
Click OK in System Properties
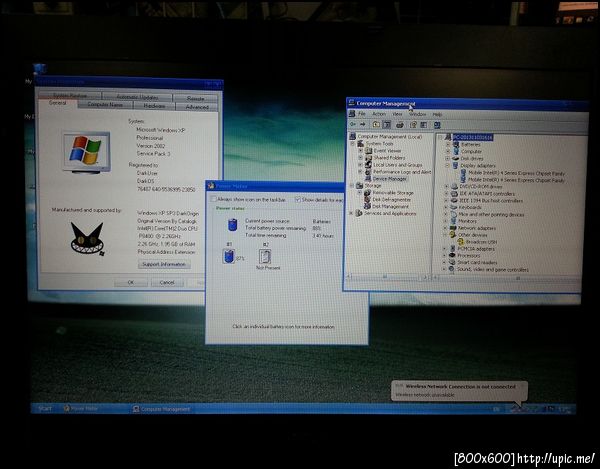point(130,282)
